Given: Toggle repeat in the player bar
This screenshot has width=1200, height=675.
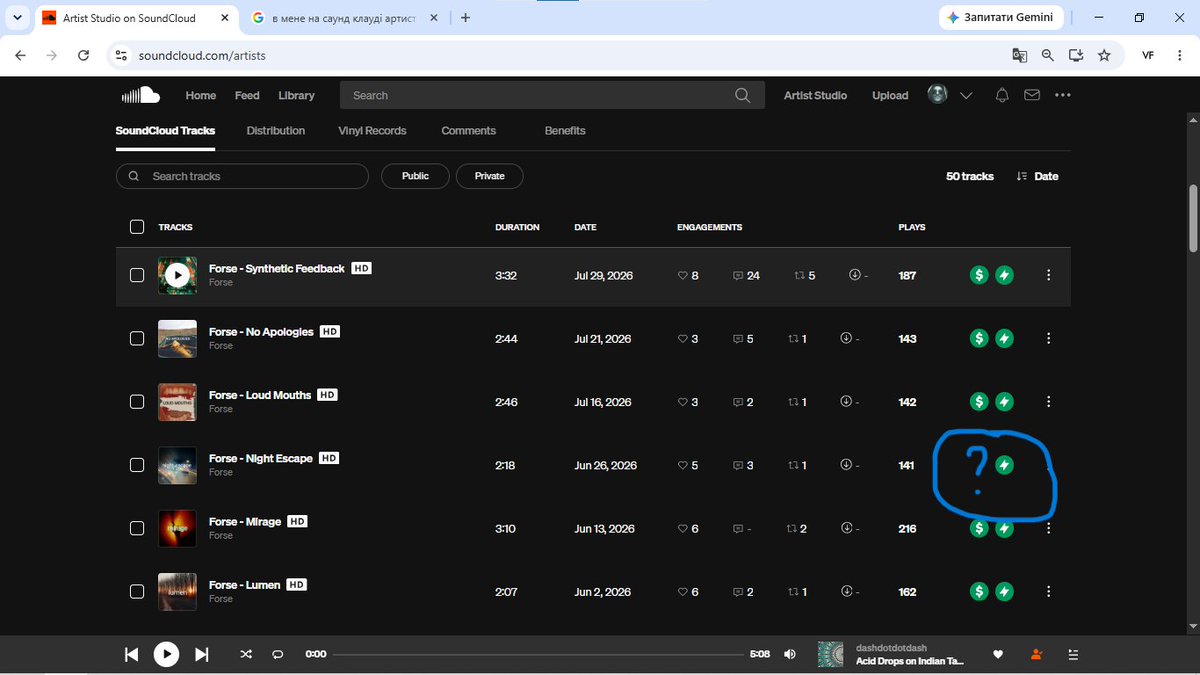Looking at the screenshot, I should click(x=278, y=654).
